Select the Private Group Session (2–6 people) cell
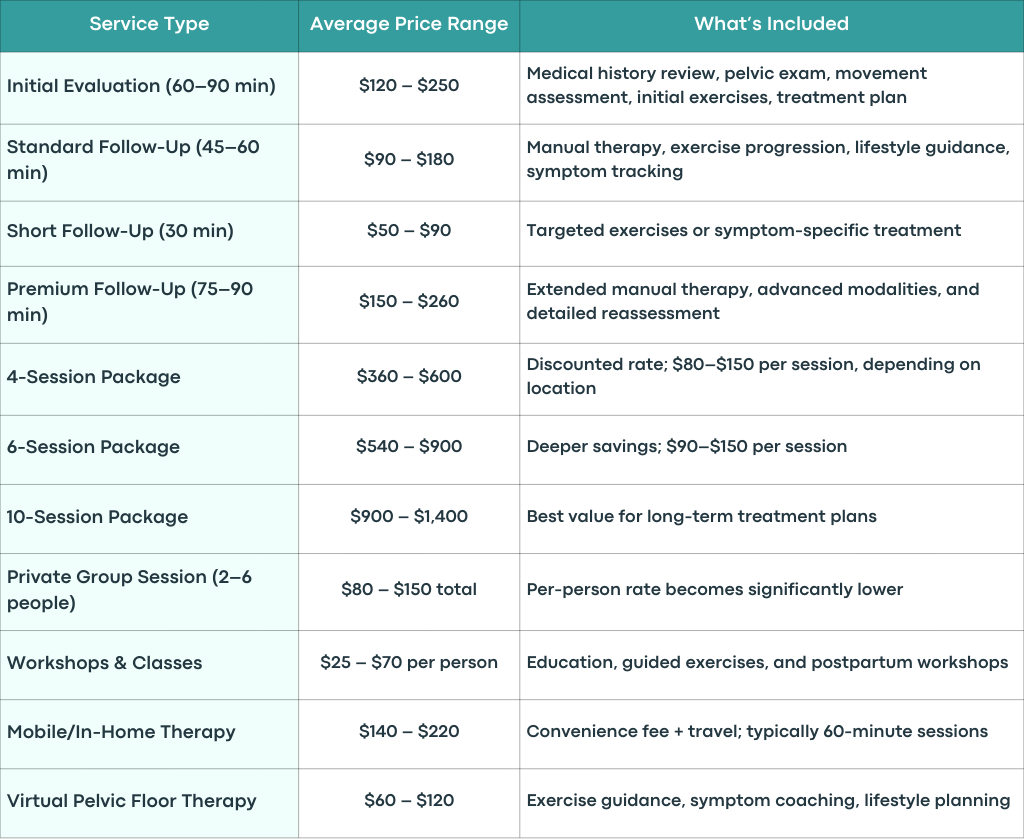The image size is (1024, 839). [149, 592]
